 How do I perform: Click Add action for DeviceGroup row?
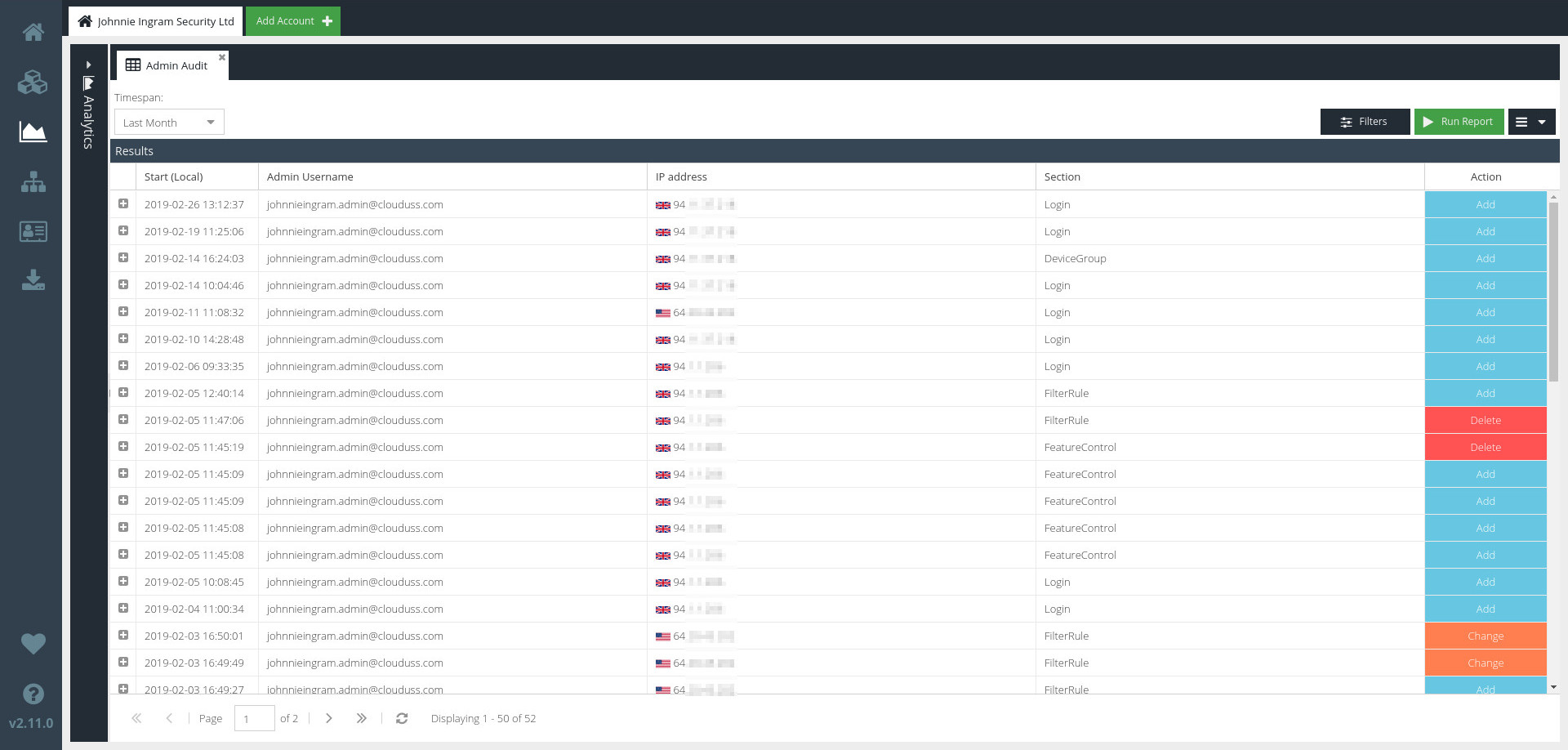[x=1486, y=258]
